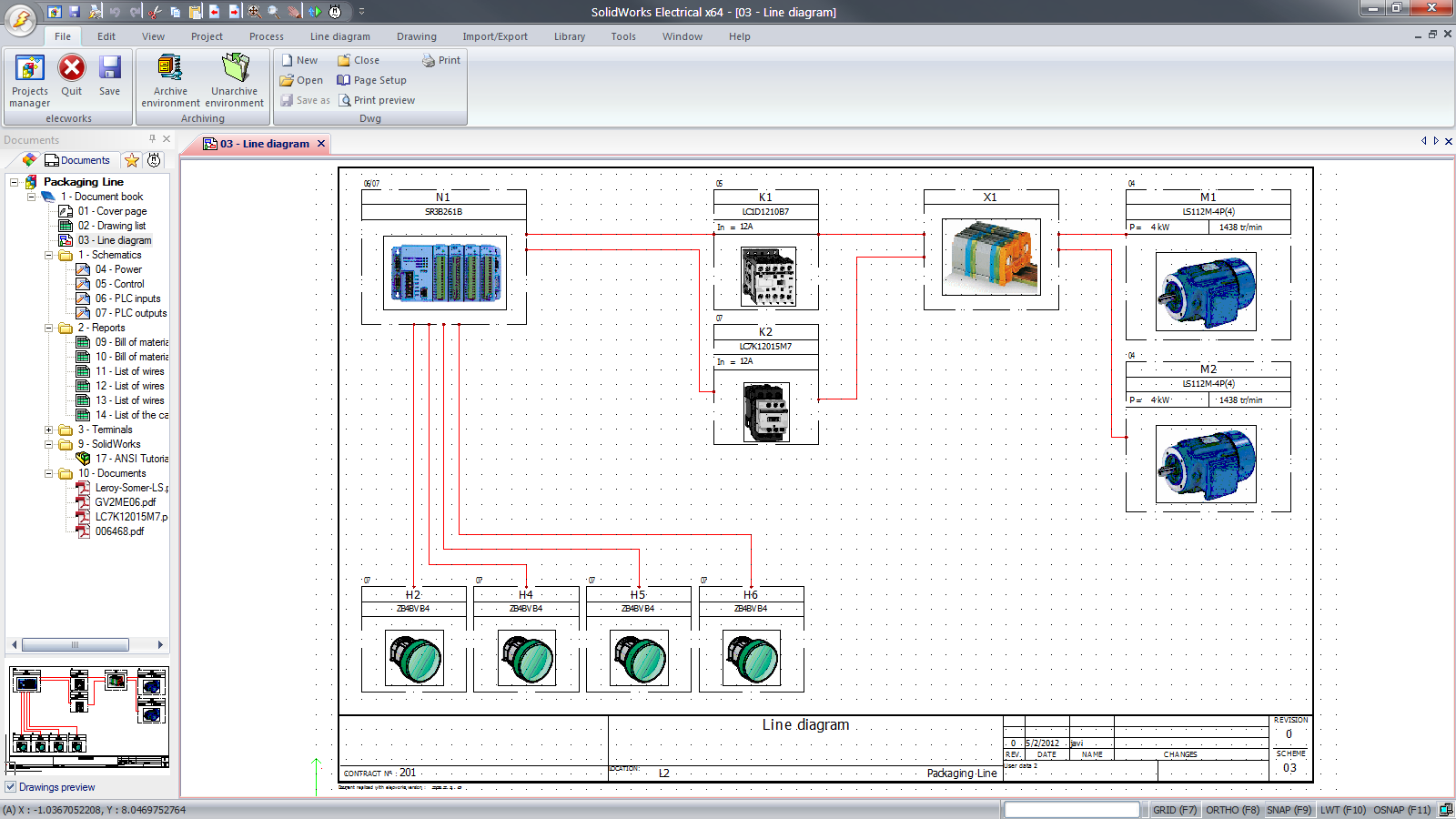Toggle the Drawings preview checkbox
Image resolution: width=1456 pixels, height=819 pixels.
[11, 787]
